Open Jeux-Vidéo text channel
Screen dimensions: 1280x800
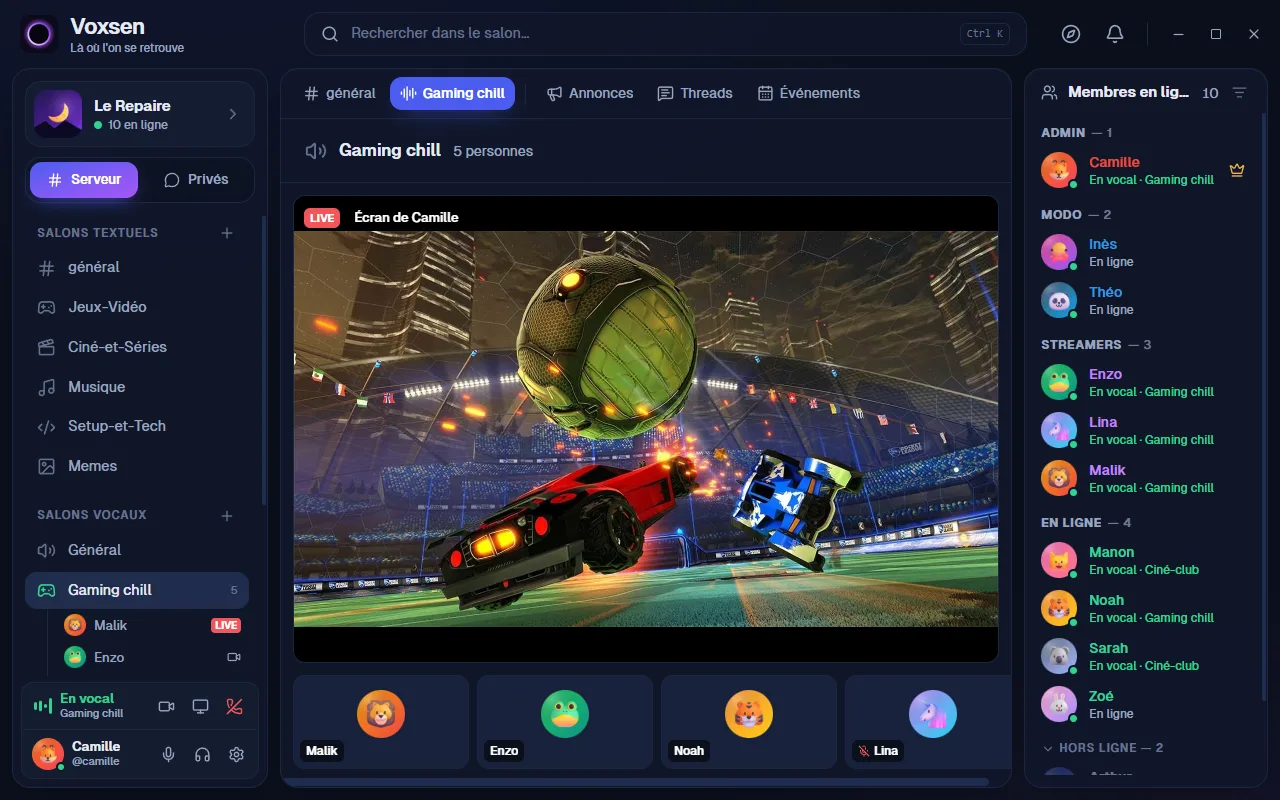tap(137, 307)
